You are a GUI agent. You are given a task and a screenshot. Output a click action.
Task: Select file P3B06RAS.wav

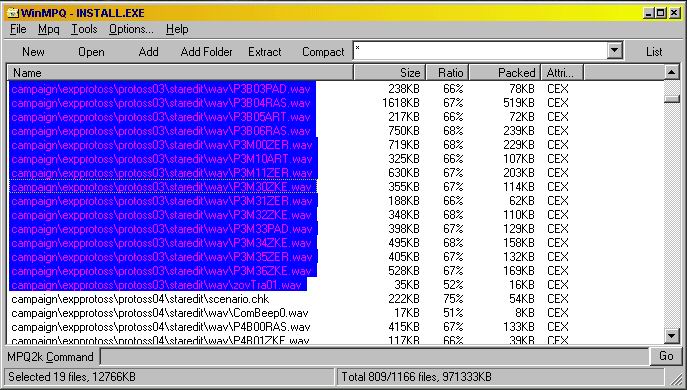tap(162, 131)
